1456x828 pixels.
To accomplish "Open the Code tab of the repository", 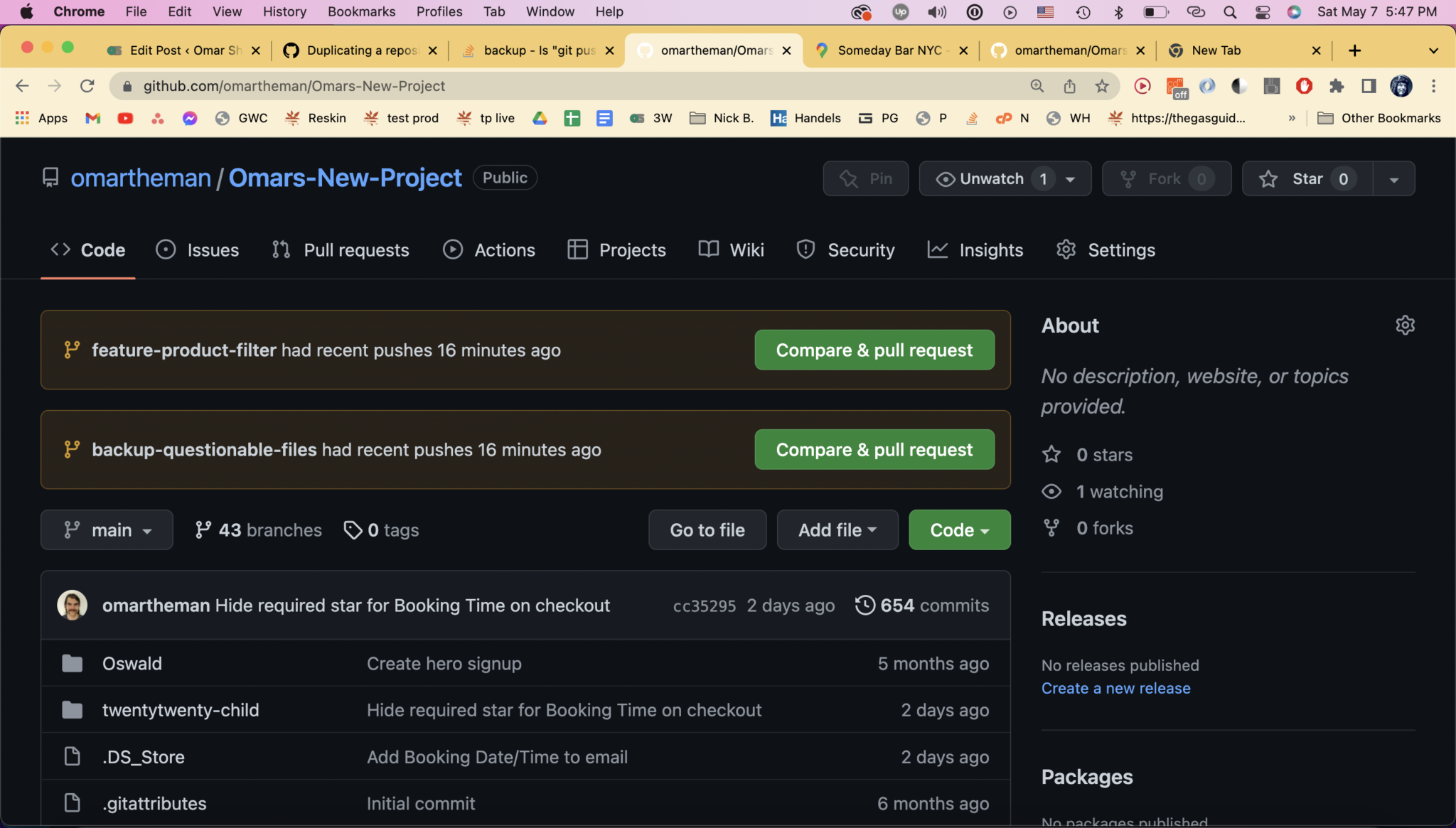I will (87, 249).
